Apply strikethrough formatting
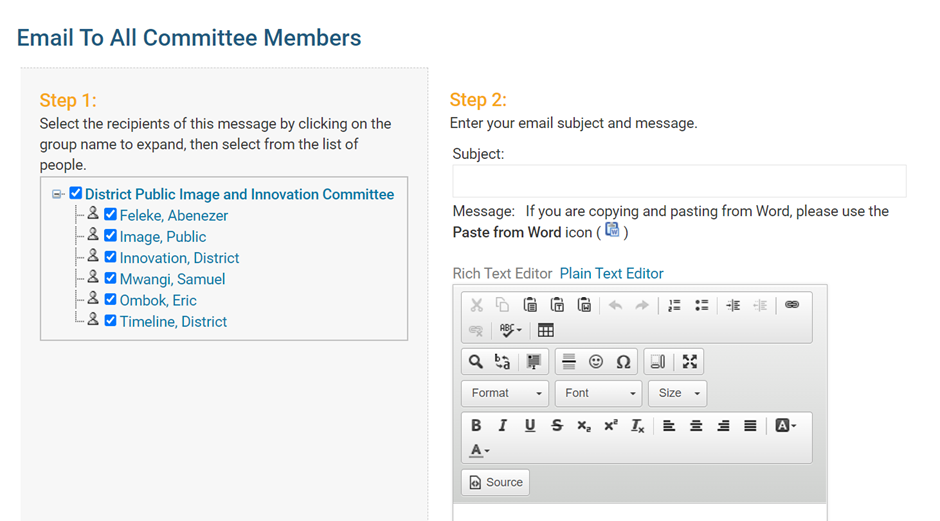The image size is (940, 521). 557,425
